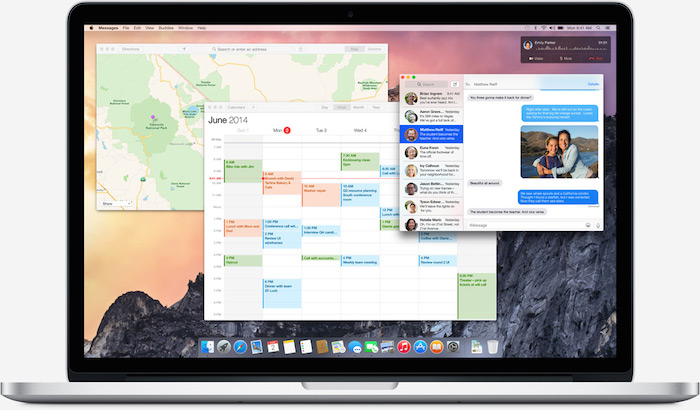
Task: Open Reminders icon in the Dock
Action: (306, 347)
